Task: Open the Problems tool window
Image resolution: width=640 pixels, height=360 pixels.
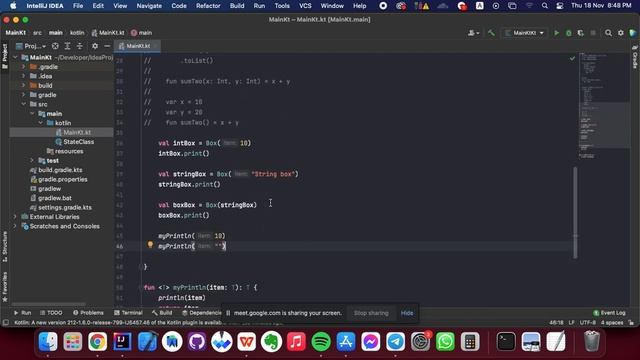Action: (x=88, y=313)
